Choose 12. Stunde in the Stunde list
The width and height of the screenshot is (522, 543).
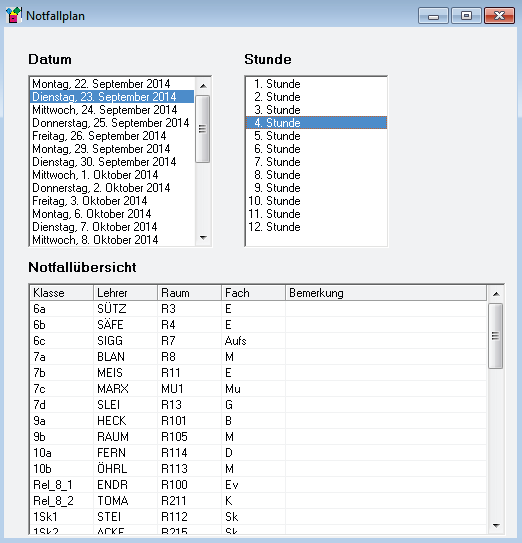tap(316, 227)
